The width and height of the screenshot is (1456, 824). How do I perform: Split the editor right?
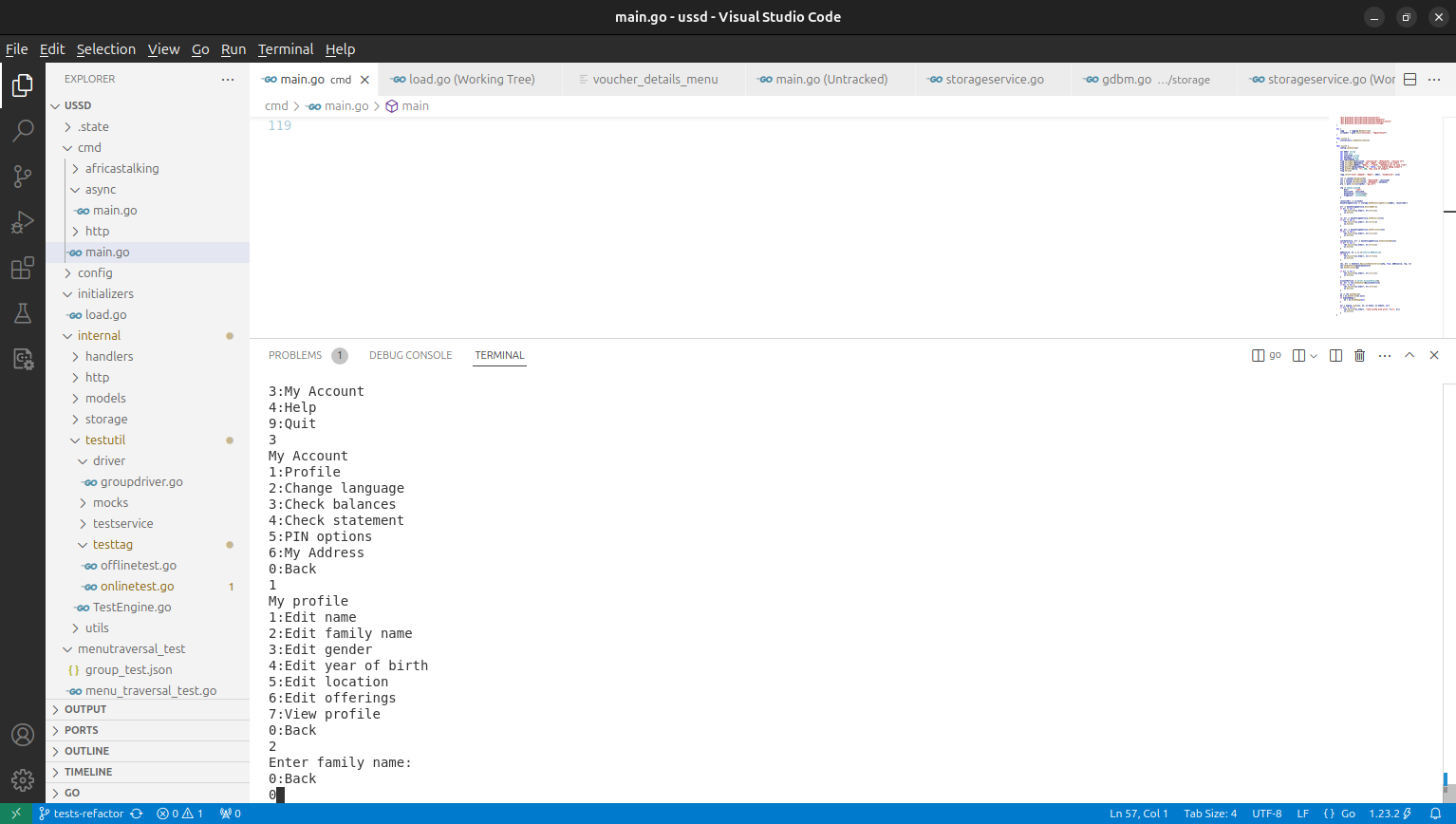(x=1409, y=80)
